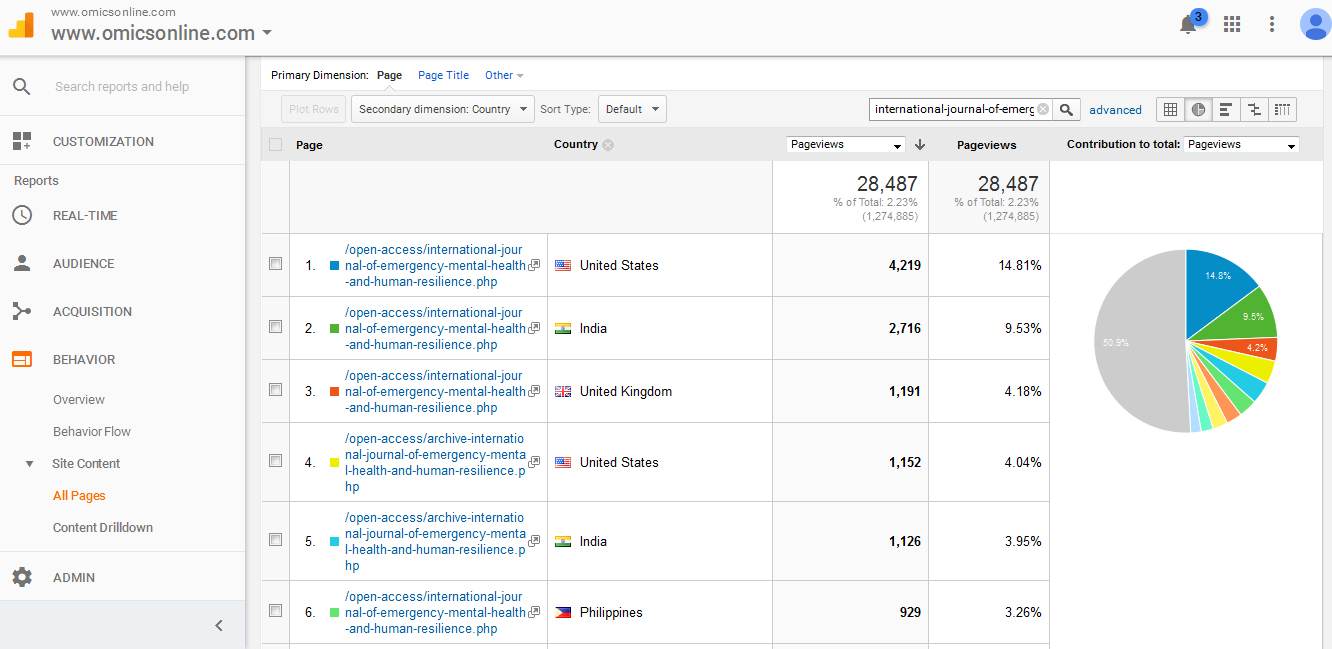1332x649 pixels.
Task: Open the Contribution to total dropdown
Action: 1241,145
